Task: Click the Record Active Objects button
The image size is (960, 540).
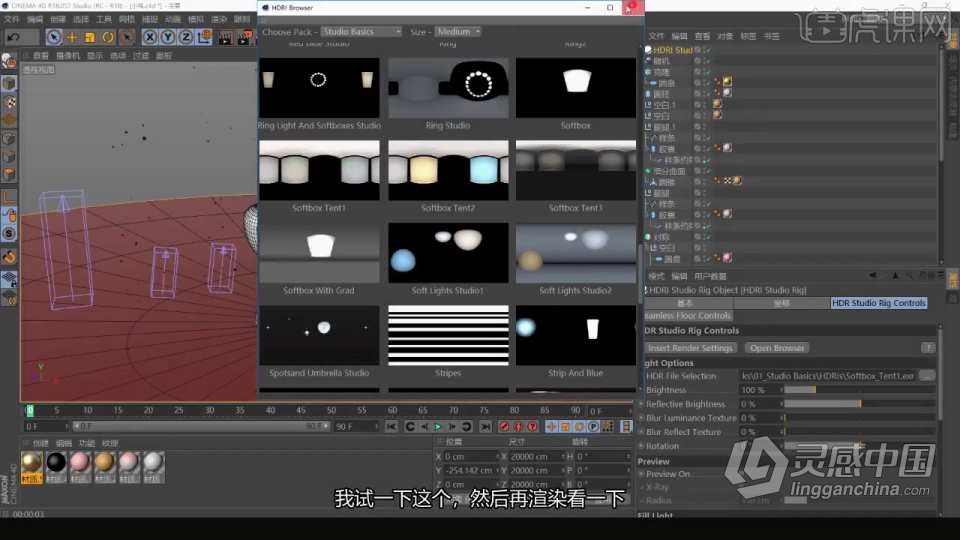Action: click(504, 427)
